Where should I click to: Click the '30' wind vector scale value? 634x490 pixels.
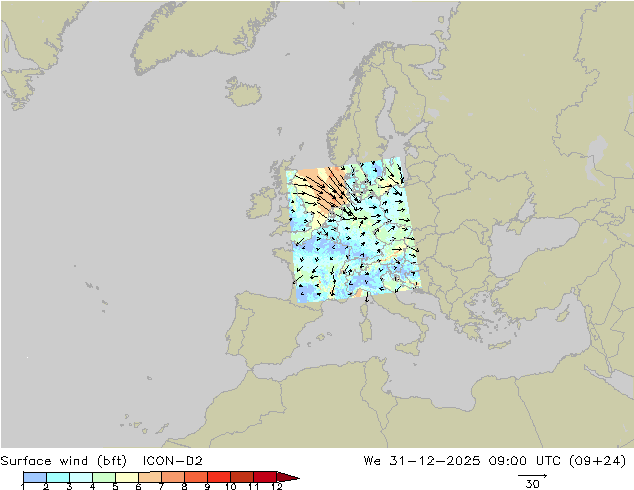tap(533, 484)
